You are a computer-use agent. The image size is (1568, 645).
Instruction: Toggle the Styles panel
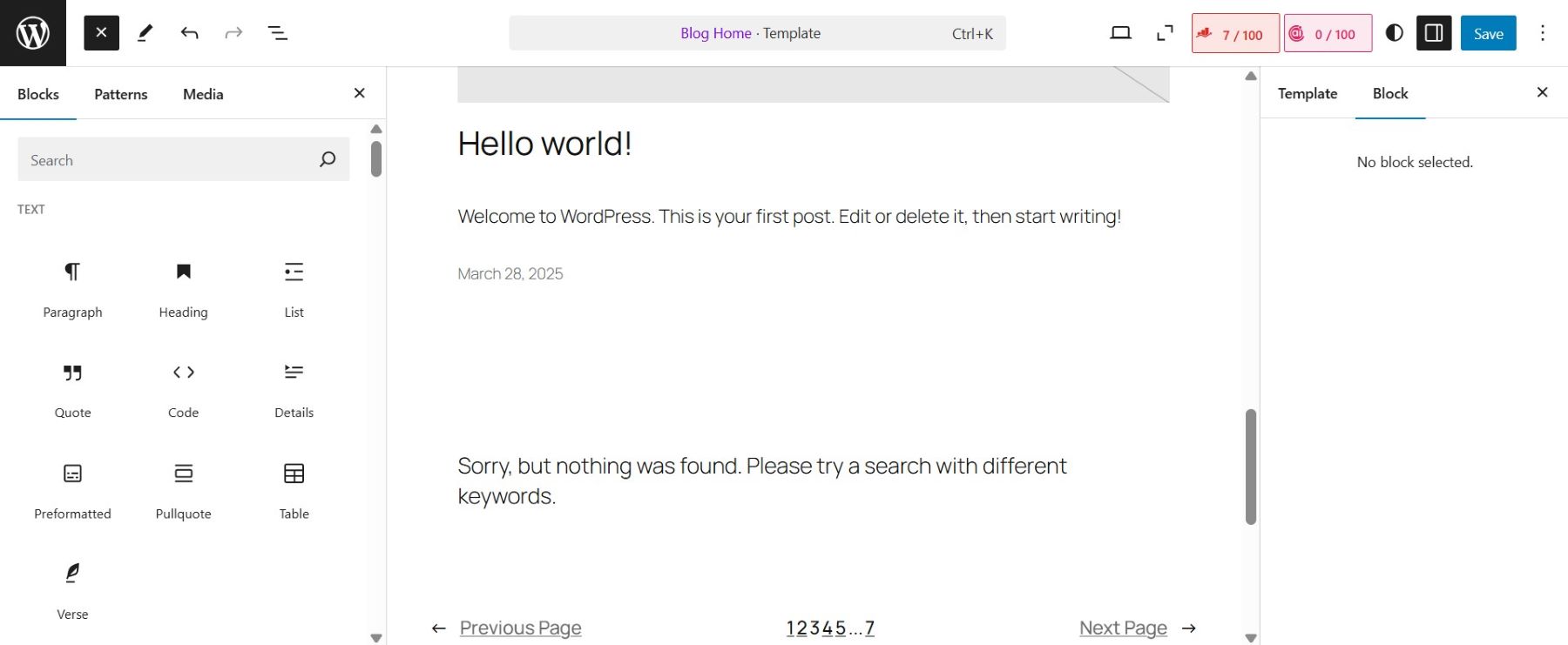coord(1394,33)
